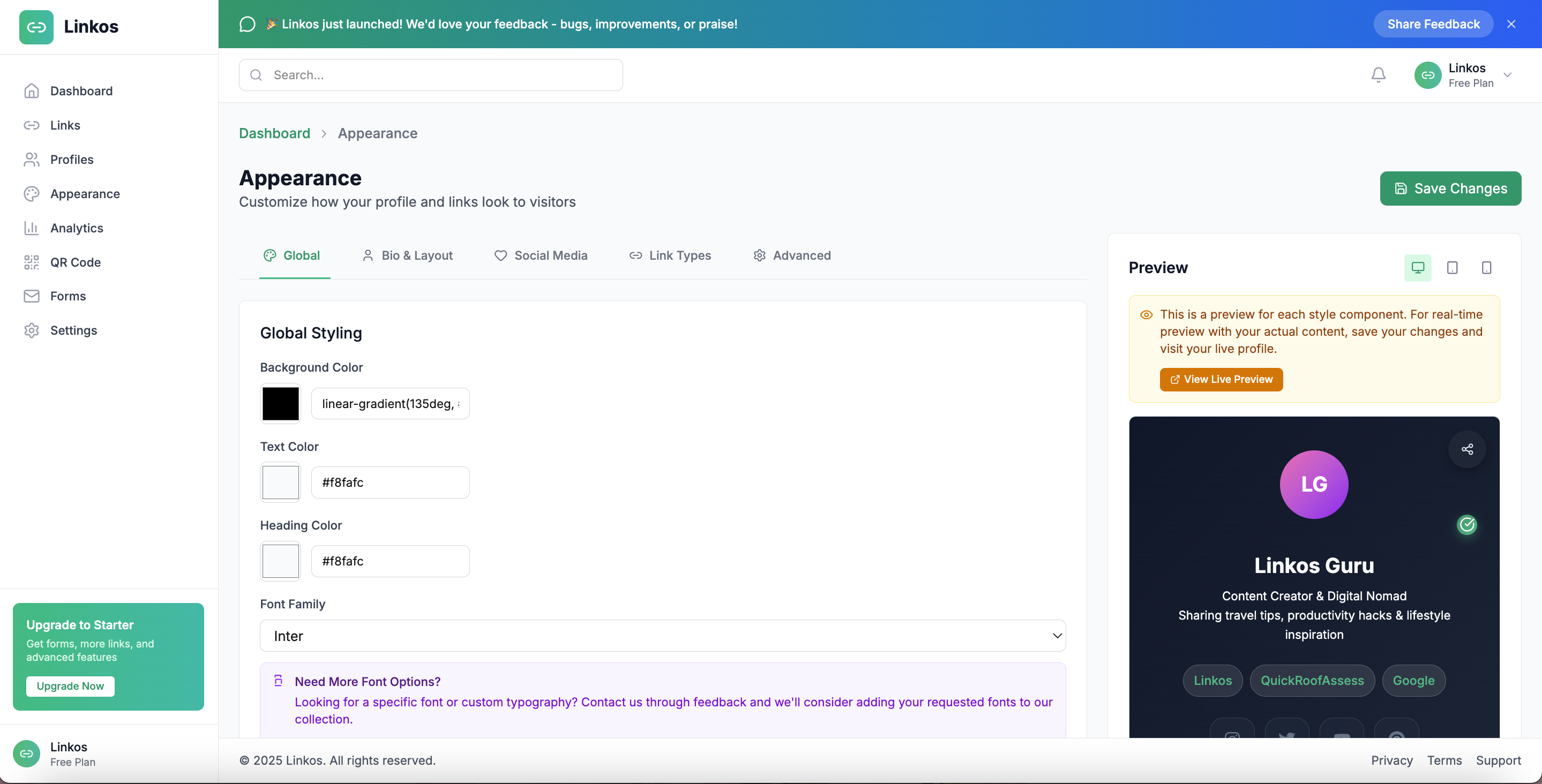The image size is (1542, 784).
Task: Click Dashboard breadcrumb link
Action: tap(274, 133)
